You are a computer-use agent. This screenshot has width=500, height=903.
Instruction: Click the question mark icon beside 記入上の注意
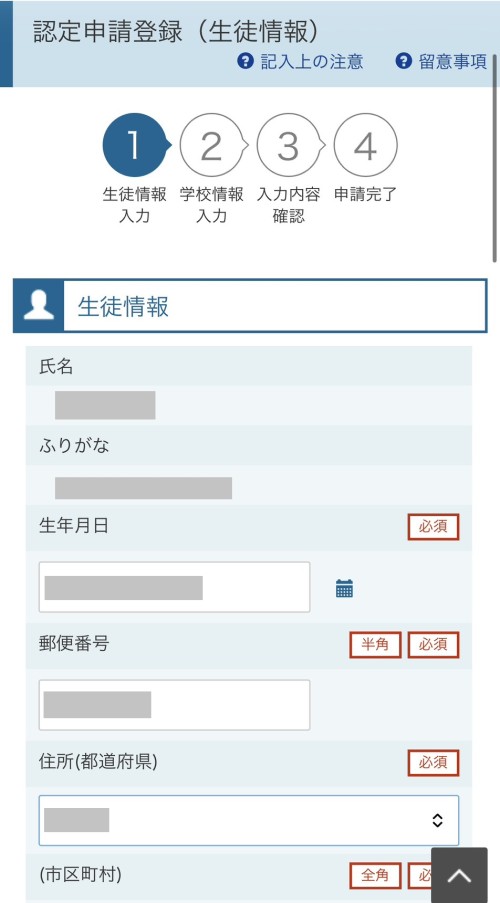(x=245, y=61)
